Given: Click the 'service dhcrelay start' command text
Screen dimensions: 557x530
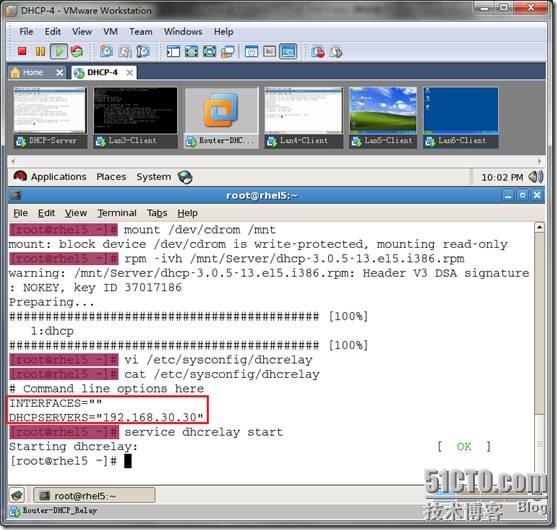Looking at the screenshot, I should (x=204, y=432).
